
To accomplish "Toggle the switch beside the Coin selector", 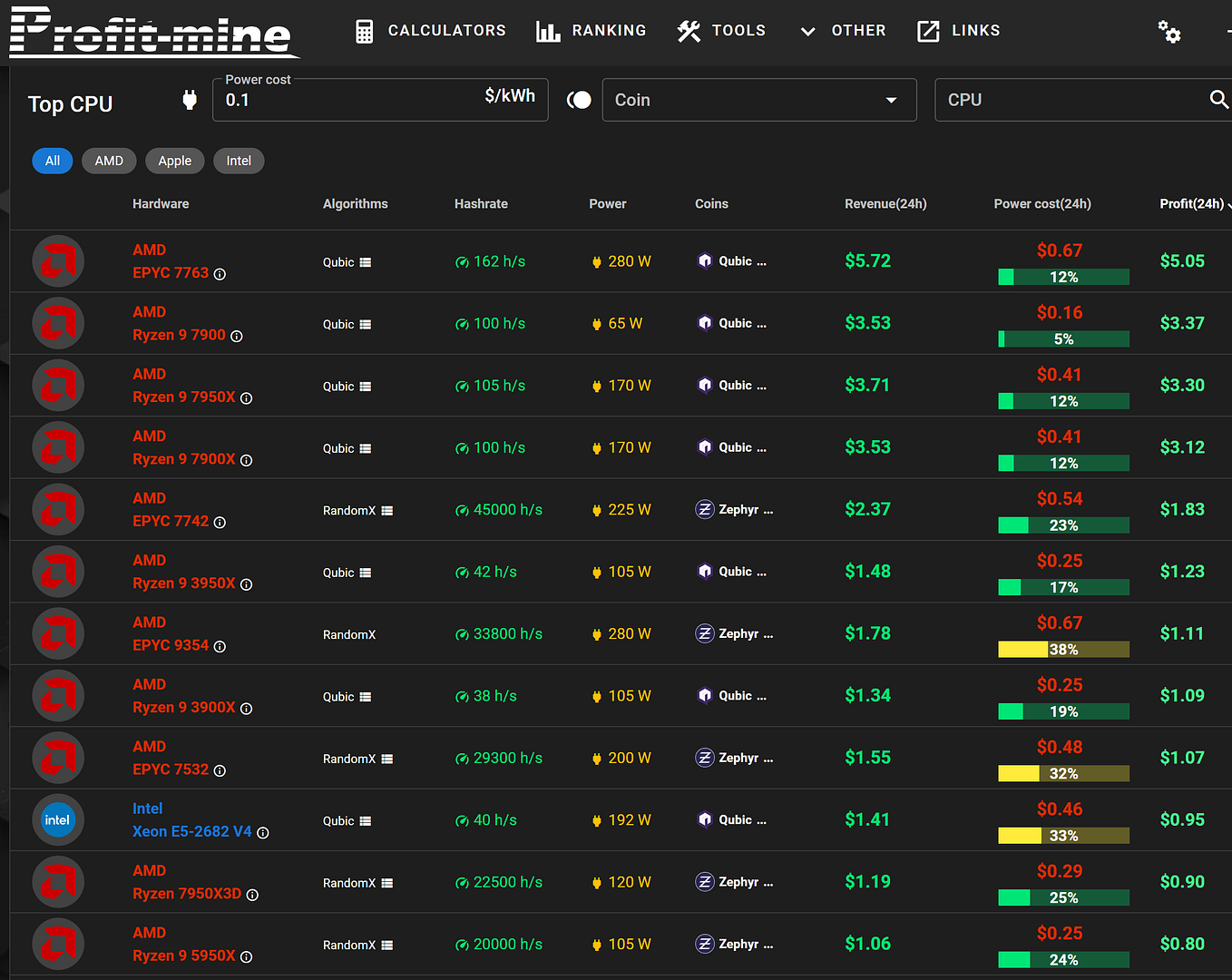I will click(x=579, y=100).
